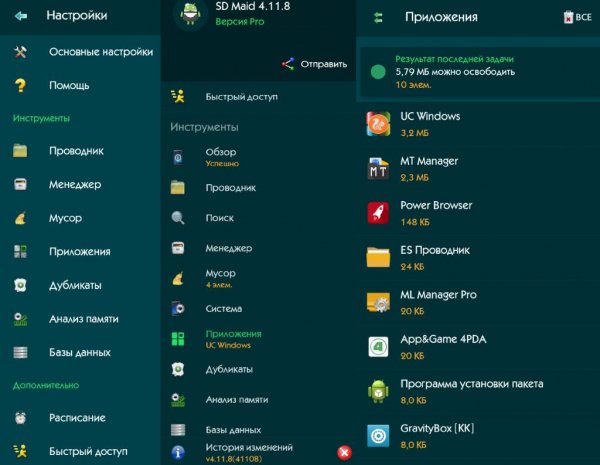Open Мусор 4 элем. entry in drawer
The height and width of the screenshot is (465, 600).
pos(258,278)
